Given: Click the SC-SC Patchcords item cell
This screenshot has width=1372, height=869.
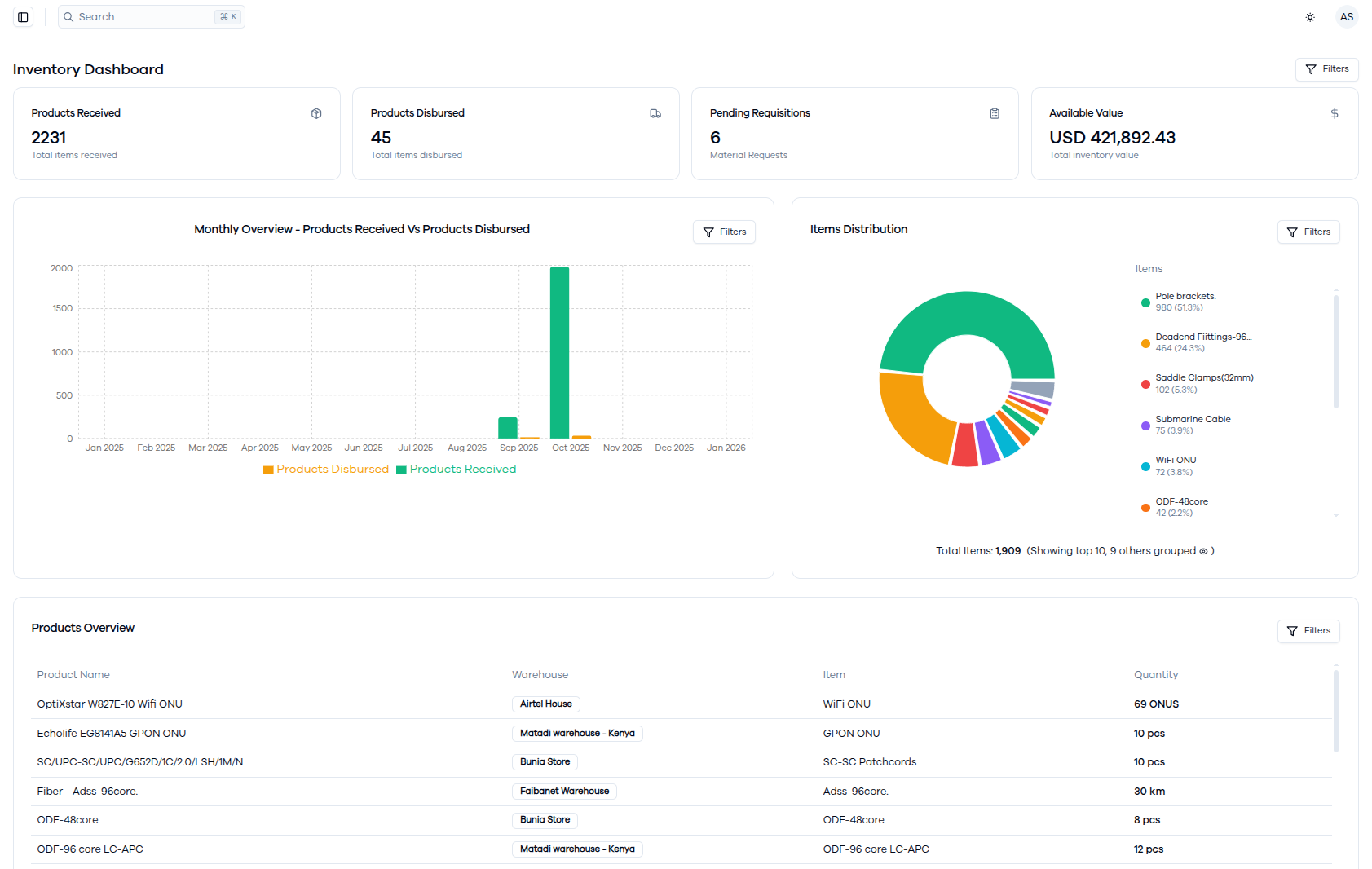Looking at the screenshot, I should pos(870,762).
